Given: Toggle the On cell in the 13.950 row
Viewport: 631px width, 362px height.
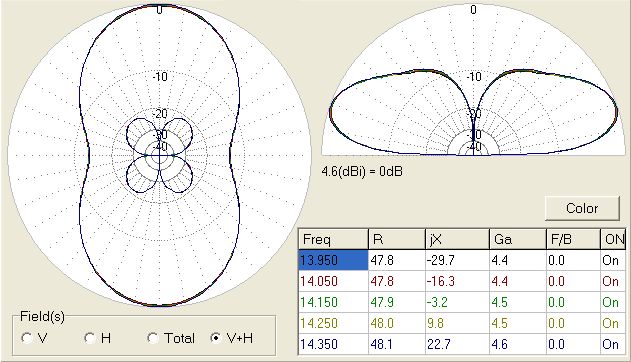Looking at the screenshot, I should [613, 260].
